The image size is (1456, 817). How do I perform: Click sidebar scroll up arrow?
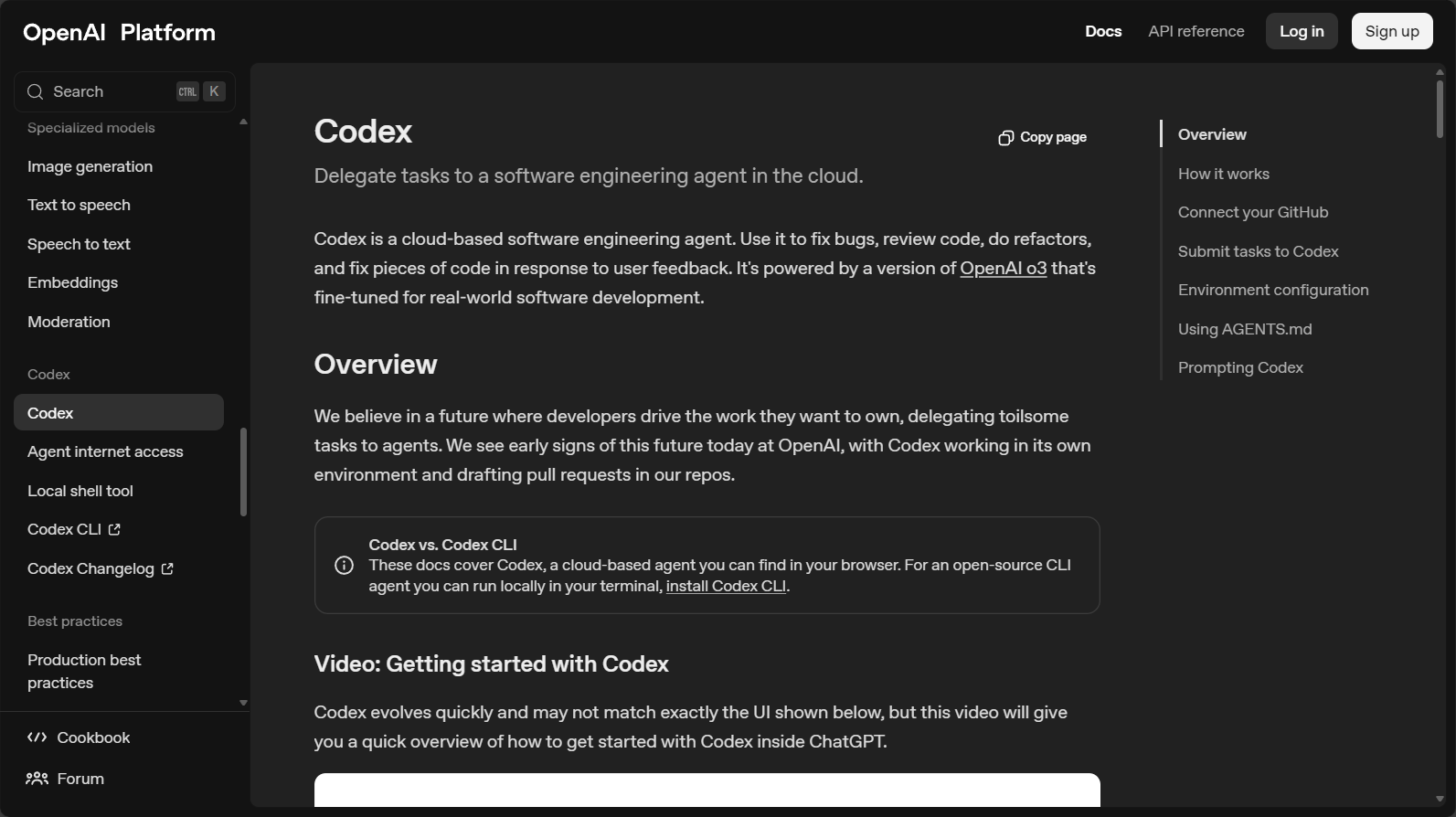coord(243,122)
